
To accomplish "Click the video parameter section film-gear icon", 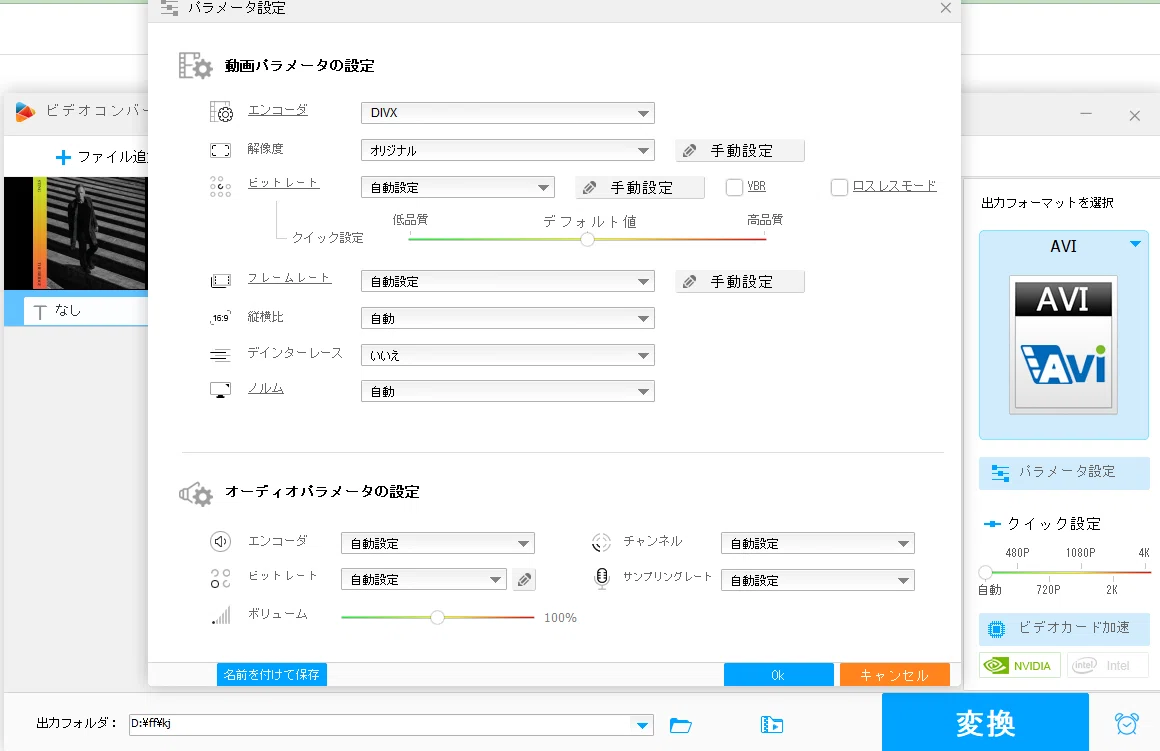I will tap(195, 65).
